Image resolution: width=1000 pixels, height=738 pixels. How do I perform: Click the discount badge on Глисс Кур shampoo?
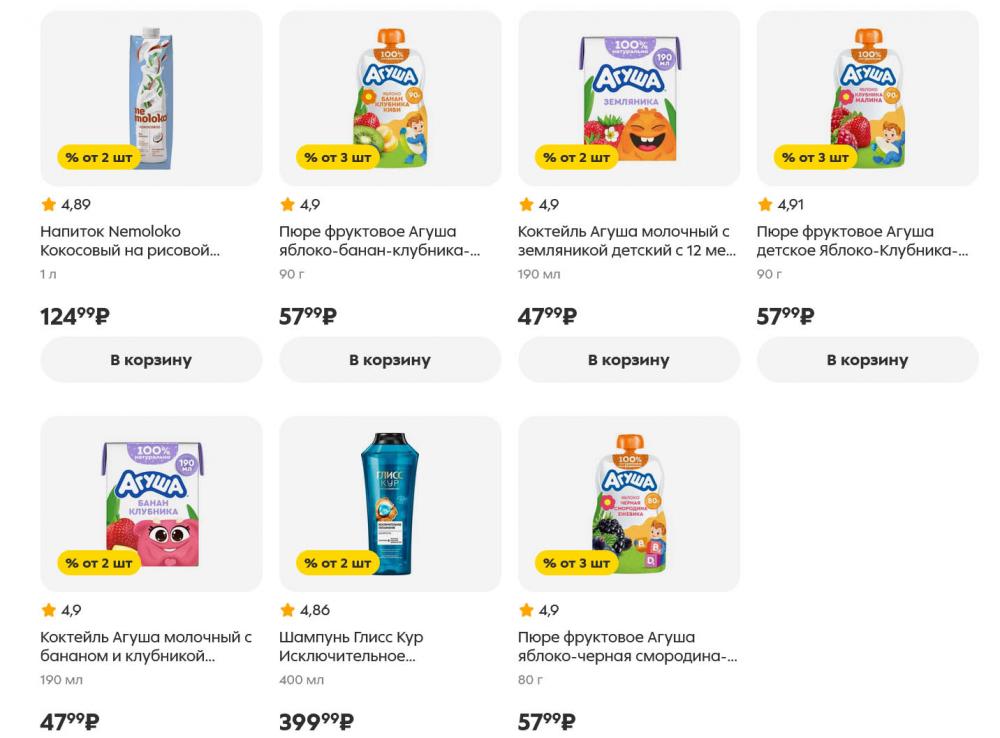[338, 563]
